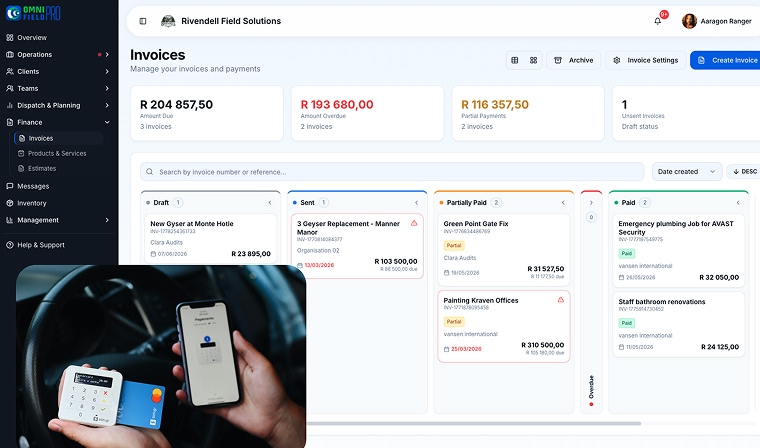Click Create Invoice button

coord(726,60)
